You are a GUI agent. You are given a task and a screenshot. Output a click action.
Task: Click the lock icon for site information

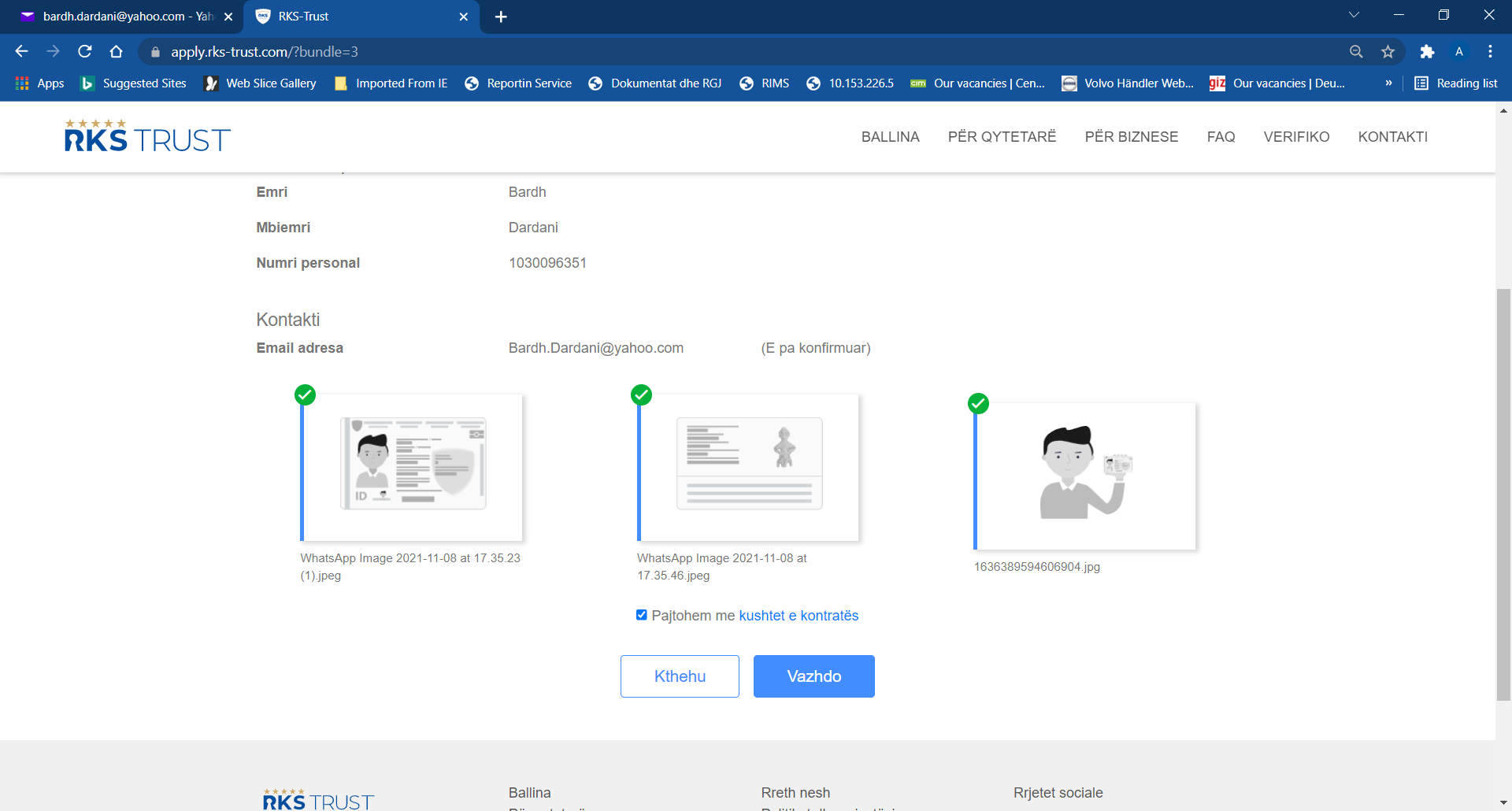point(155,52)
